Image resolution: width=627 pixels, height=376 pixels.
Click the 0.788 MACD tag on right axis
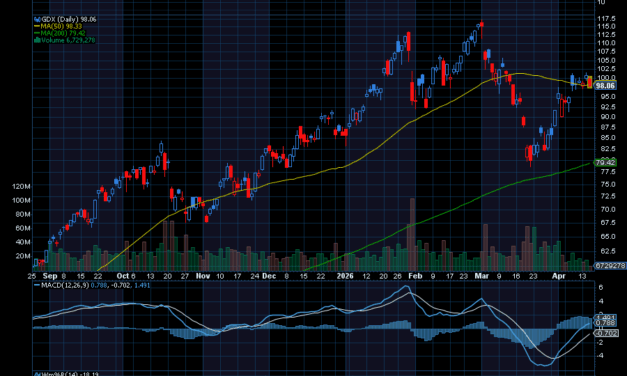605,323
